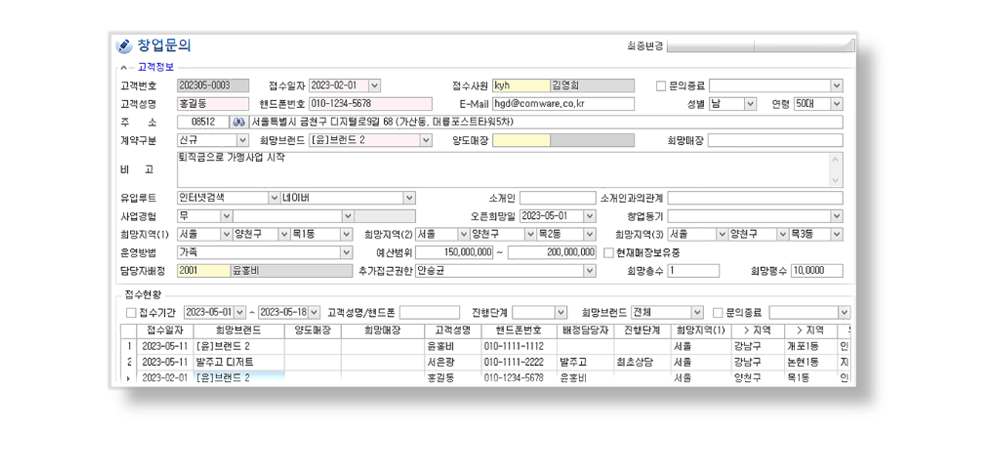Toggle the 현재매장보유중 checkbox

tap(608, 253)
